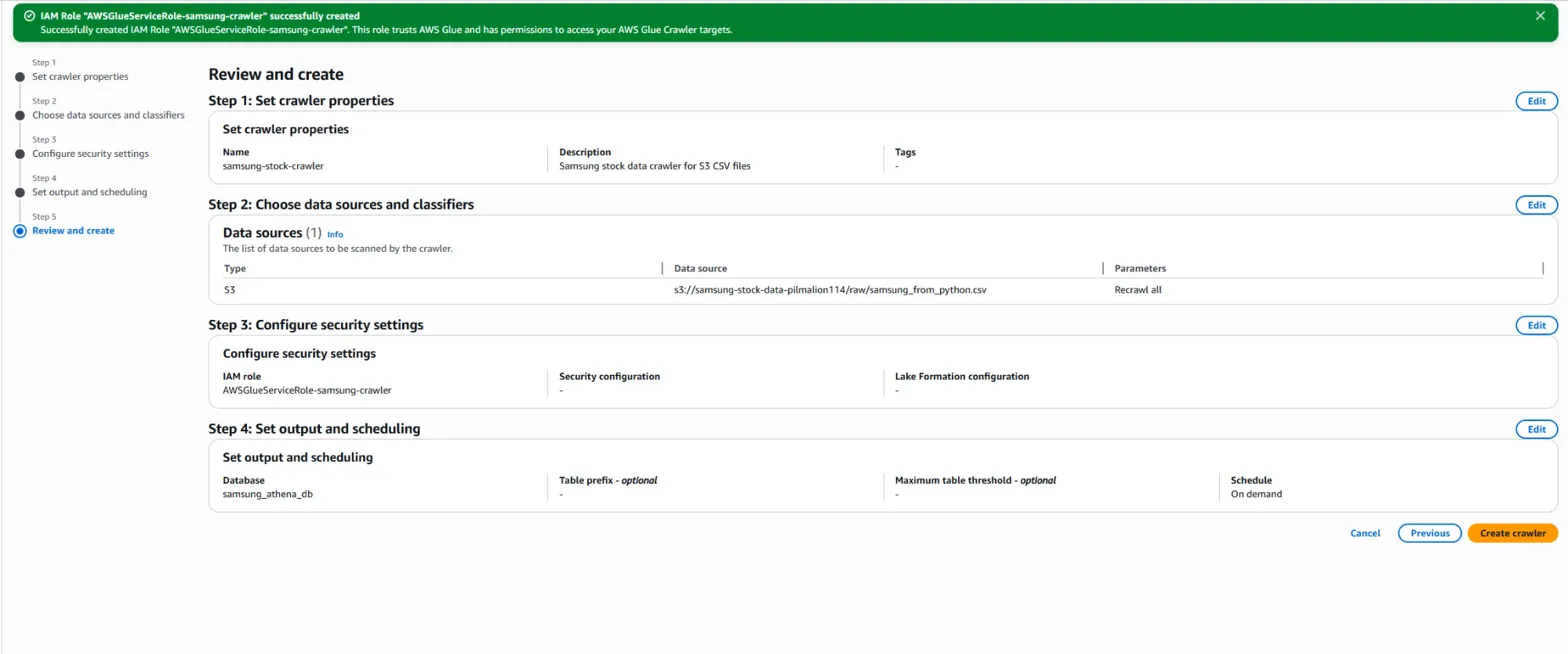
Task: Click the Step 1 bullet indicator in sidebar
Action: (x=19, y=77)
